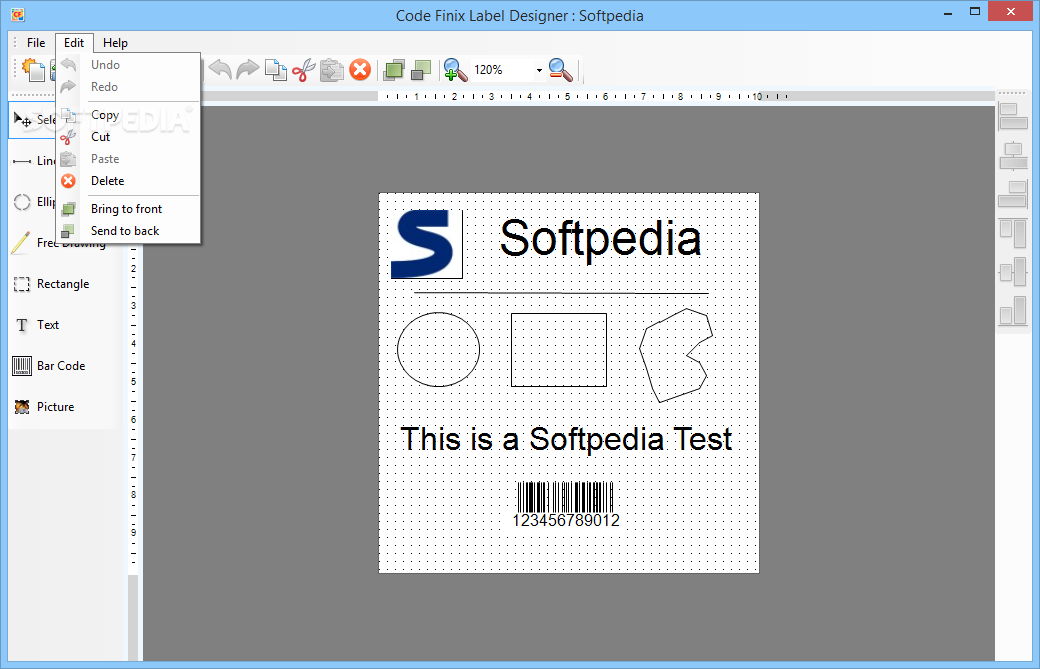Click the 'This is a Softpedia Test' text
The image size is (1040, 669).
(566, 440)
